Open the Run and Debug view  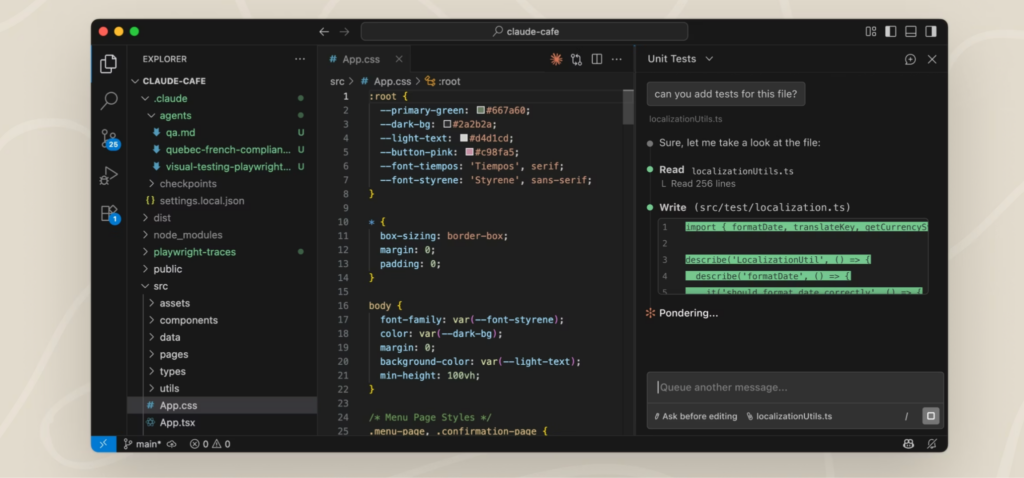tap(108, 176)
